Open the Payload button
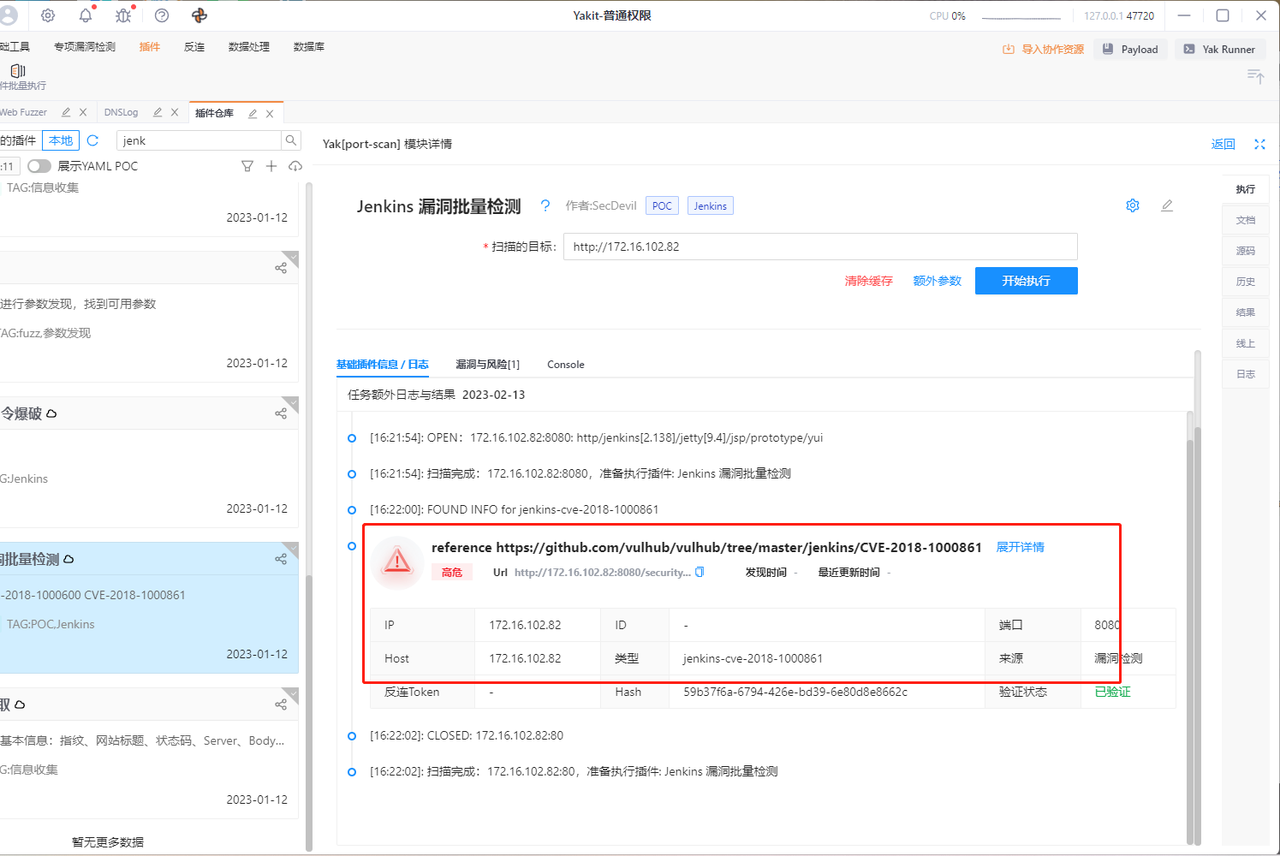This screenshot has height=856, width=1280. coord(1131,49)
